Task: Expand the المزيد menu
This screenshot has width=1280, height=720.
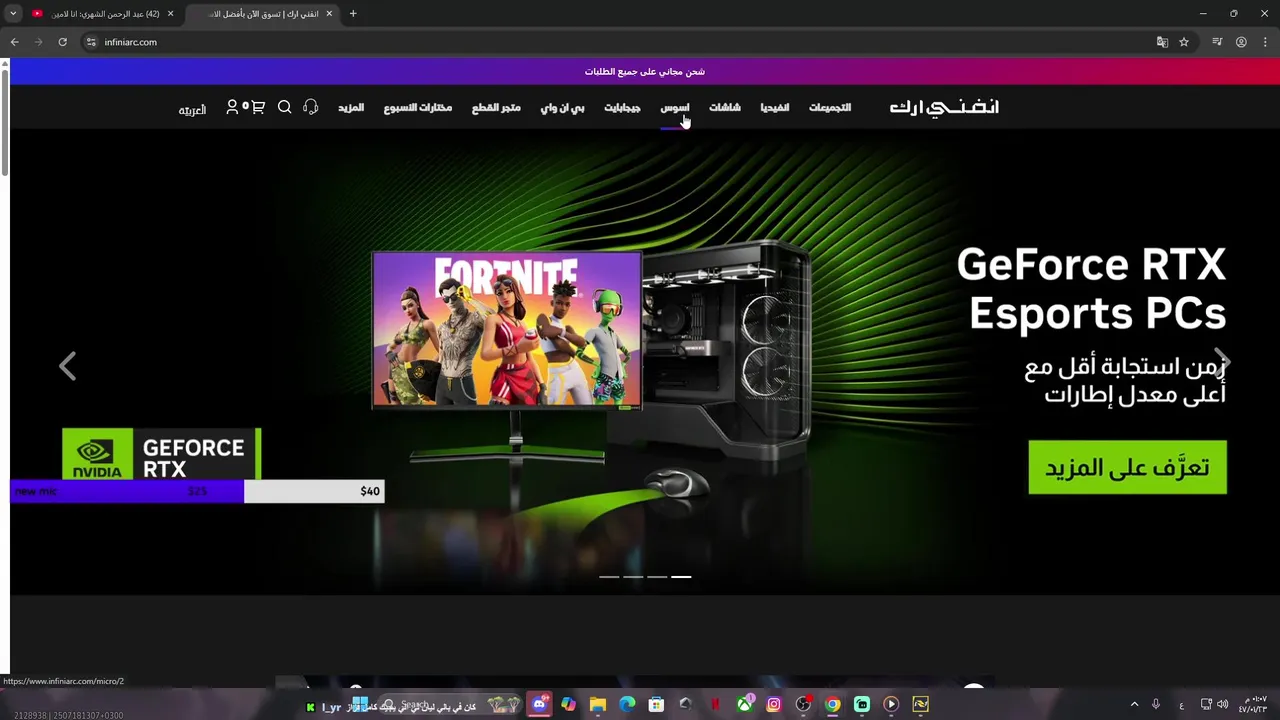Action: 351,107
